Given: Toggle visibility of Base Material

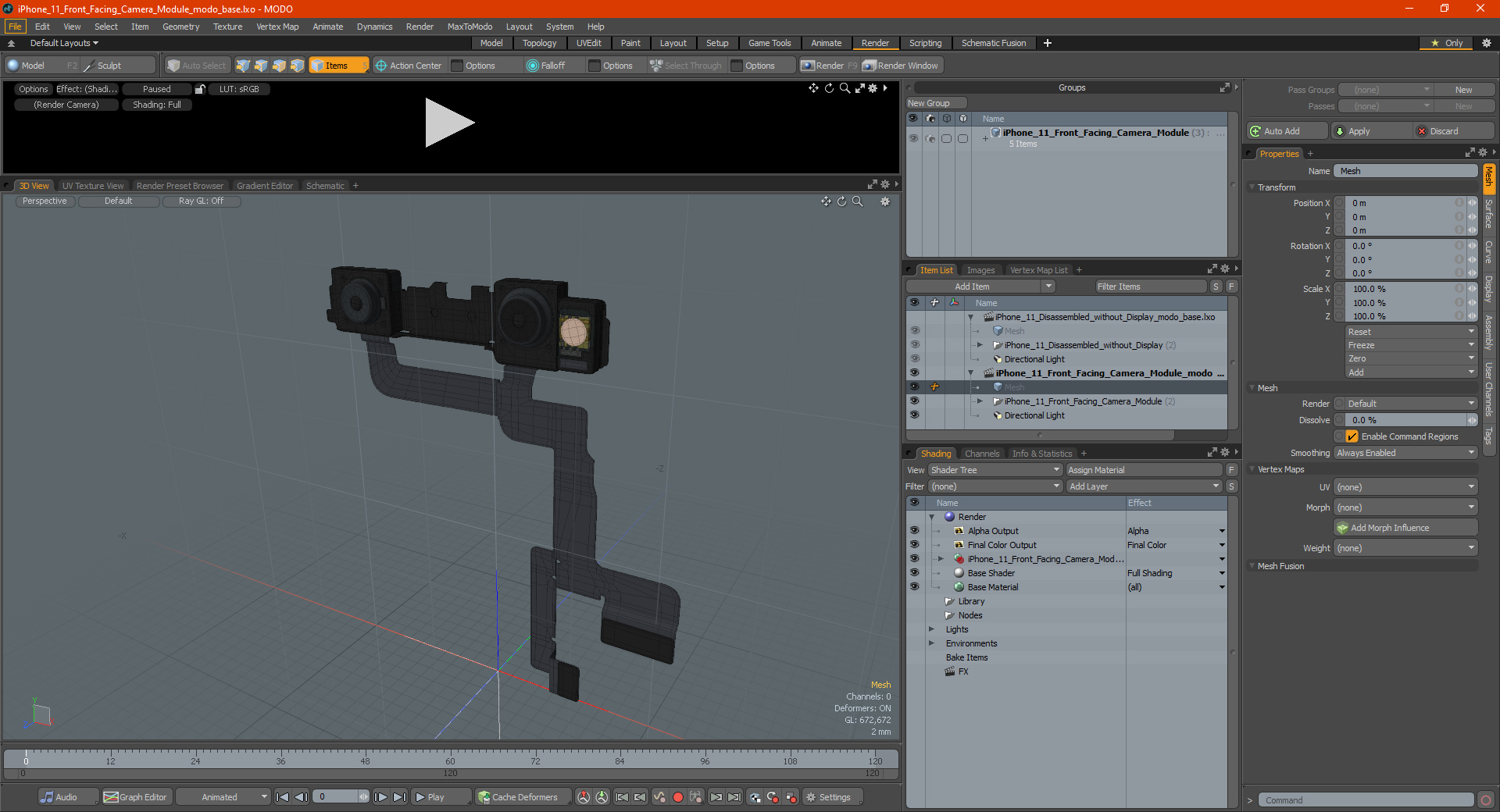Looking at the screenshot, I should [914, 587].
